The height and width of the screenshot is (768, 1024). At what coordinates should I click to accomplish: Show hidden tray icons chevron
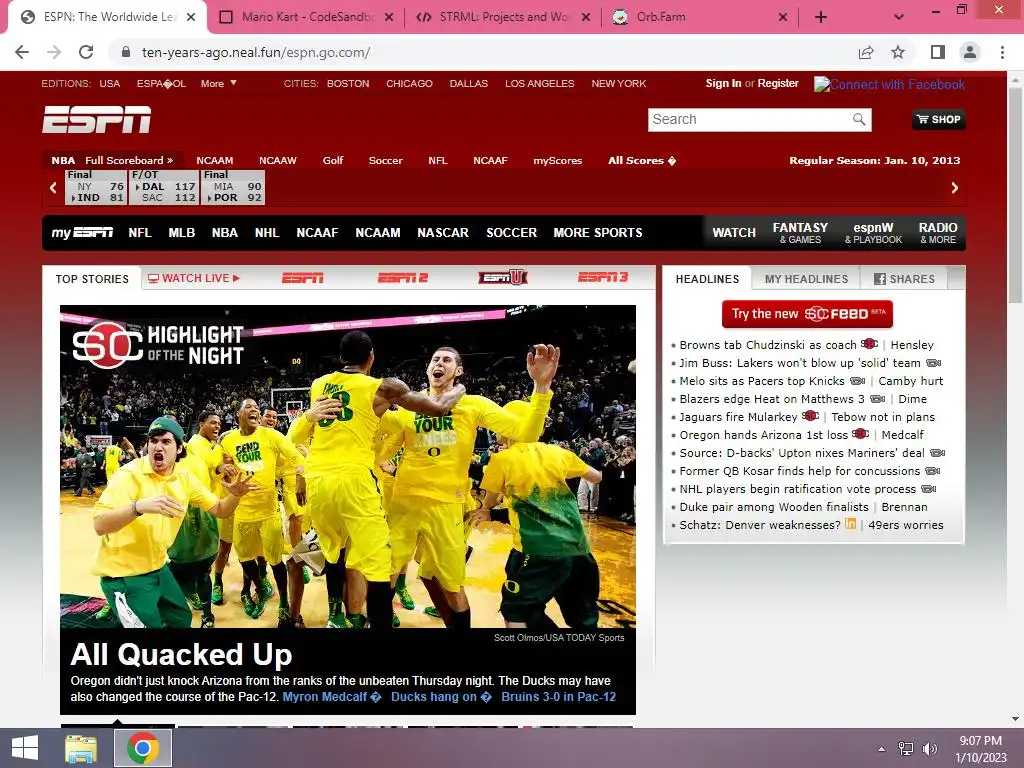pyautogui.click(x=882, y=749)
